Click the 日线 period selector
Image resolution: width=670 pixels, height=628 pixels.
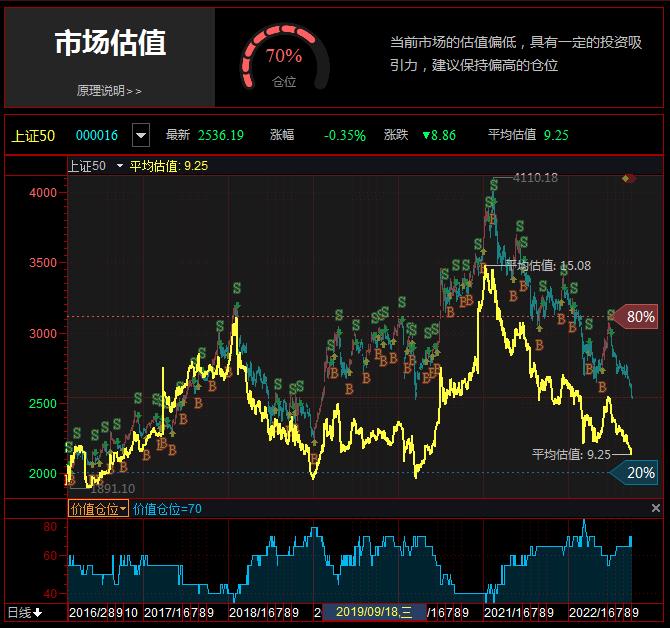(x=24, y=612)
